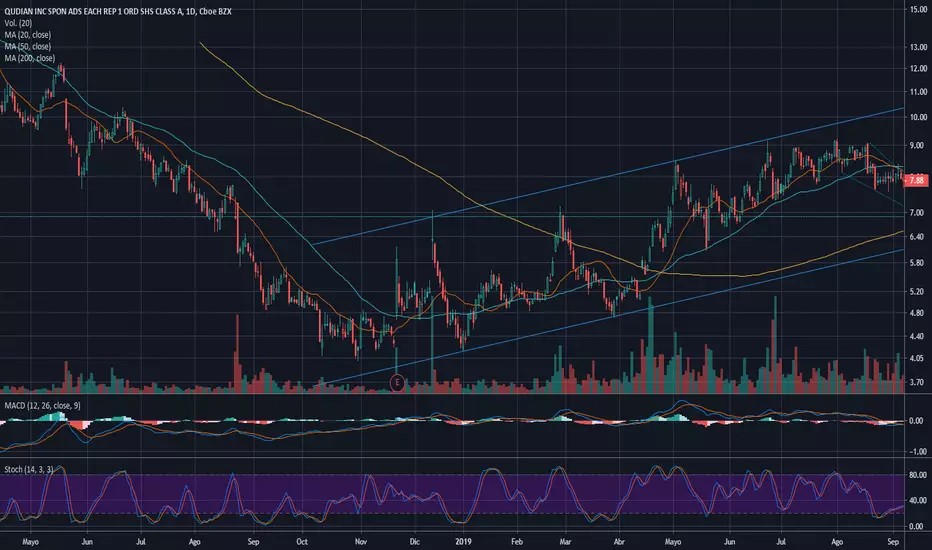This screenshot has height=550, width=932.
Task: Click the MA (50, close) indicator label
Action: (27, 46)
